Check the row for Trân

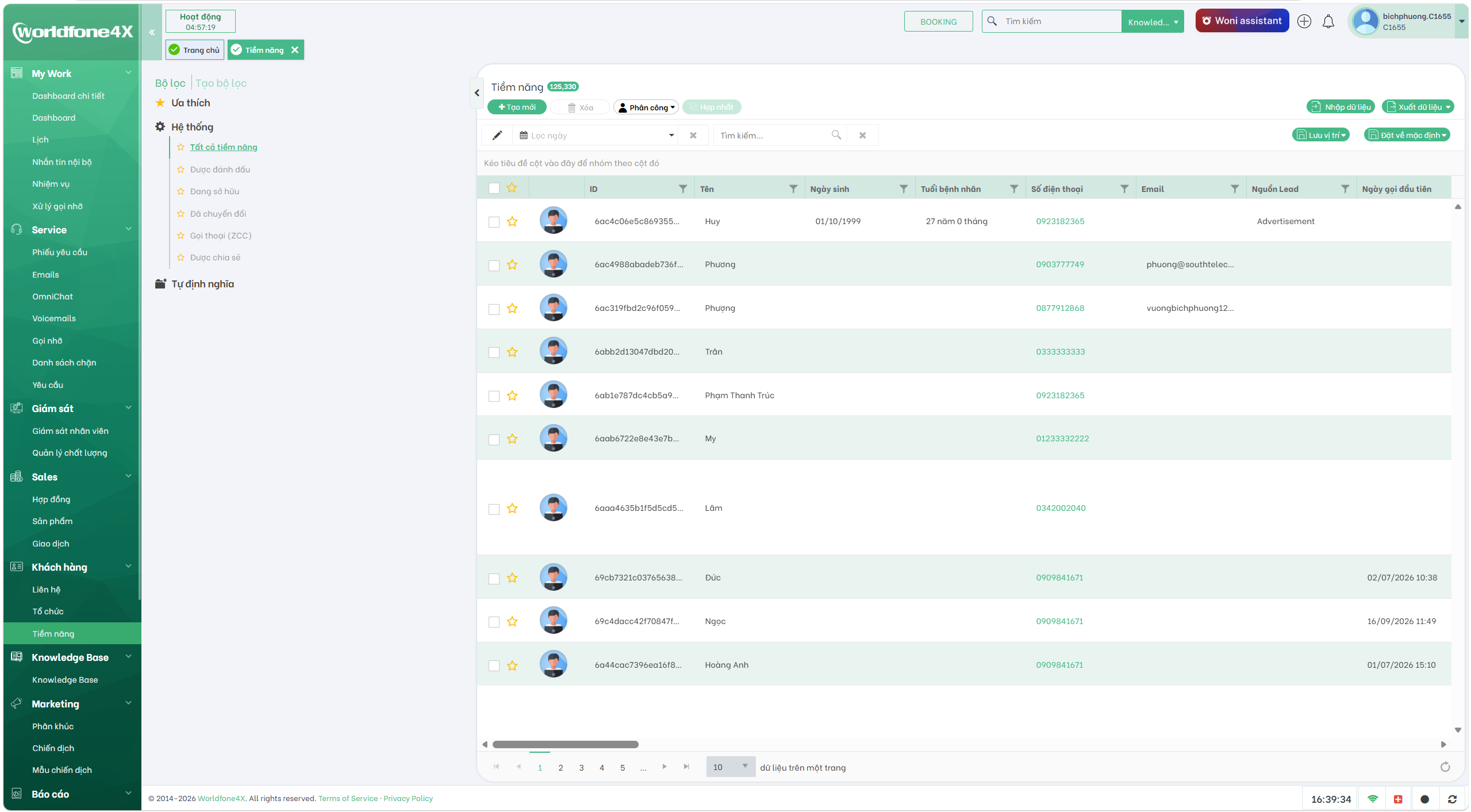point(494,352)
